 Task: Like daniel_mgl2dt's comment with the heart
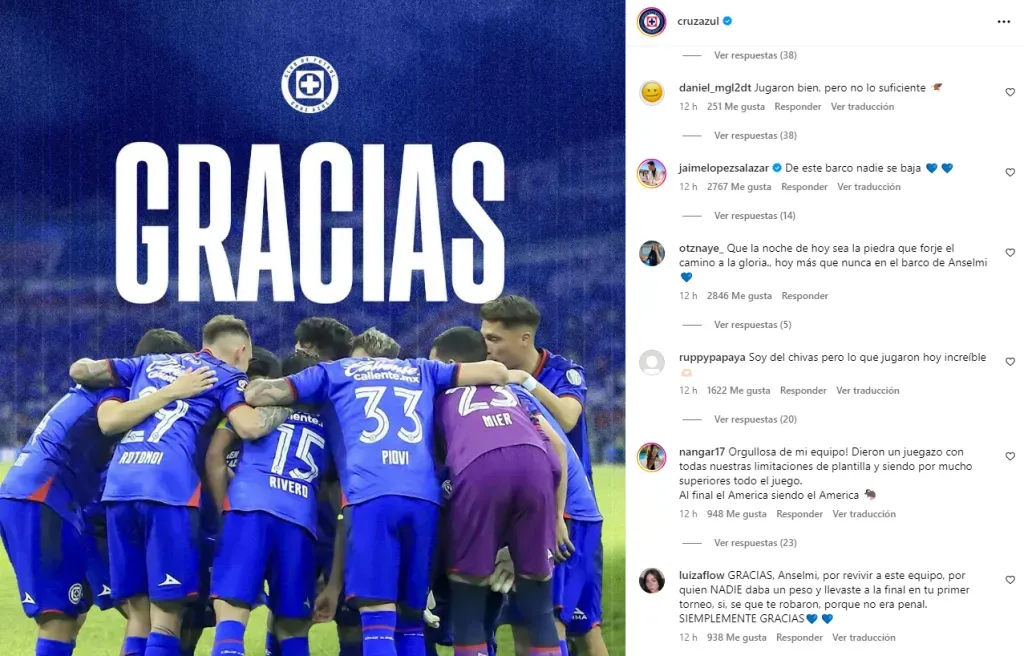pyautogui.click(x=1010, y=92)
